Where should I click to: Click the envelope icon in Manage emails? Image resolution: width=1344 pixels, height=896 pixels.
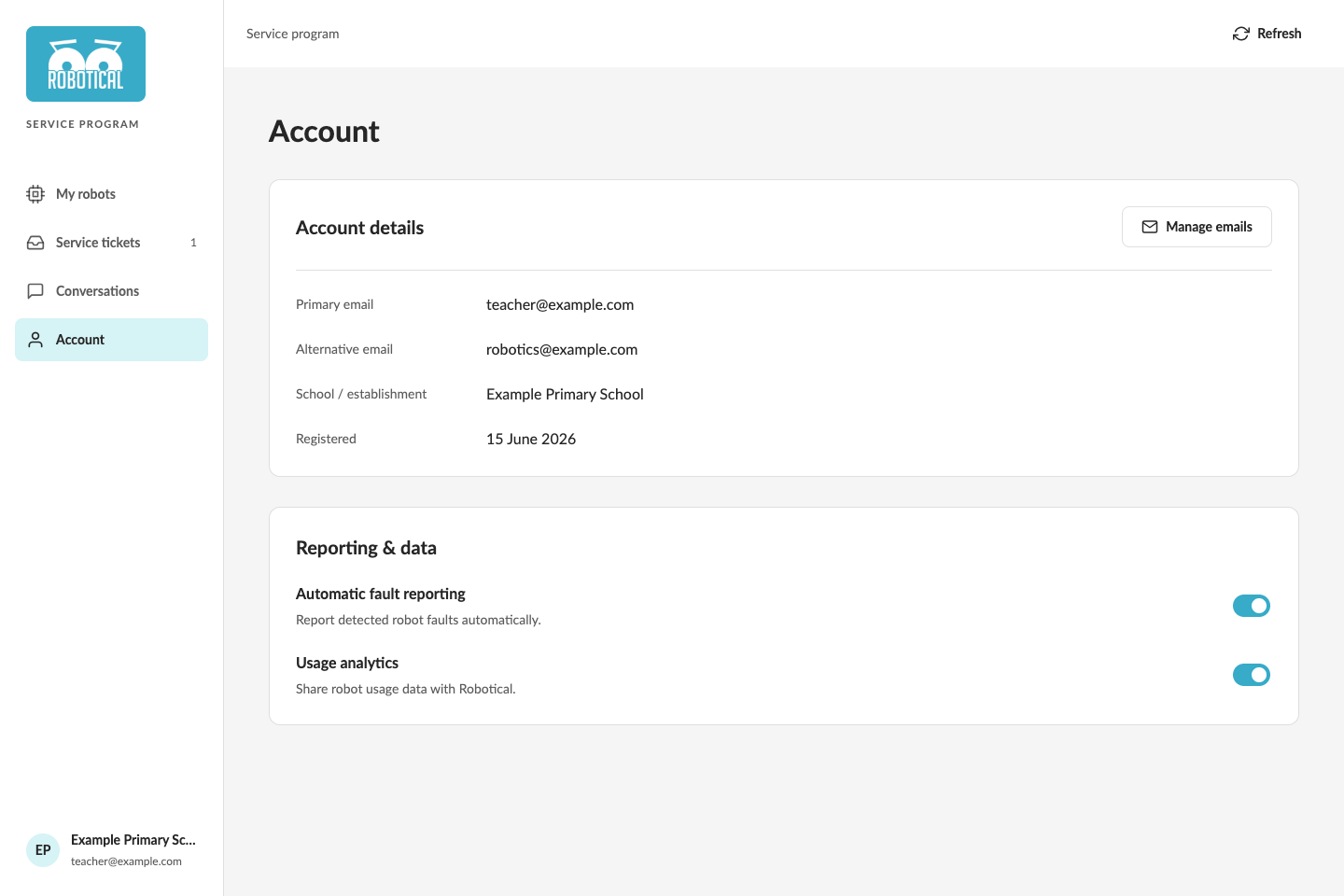click(x=1150, y=227)
